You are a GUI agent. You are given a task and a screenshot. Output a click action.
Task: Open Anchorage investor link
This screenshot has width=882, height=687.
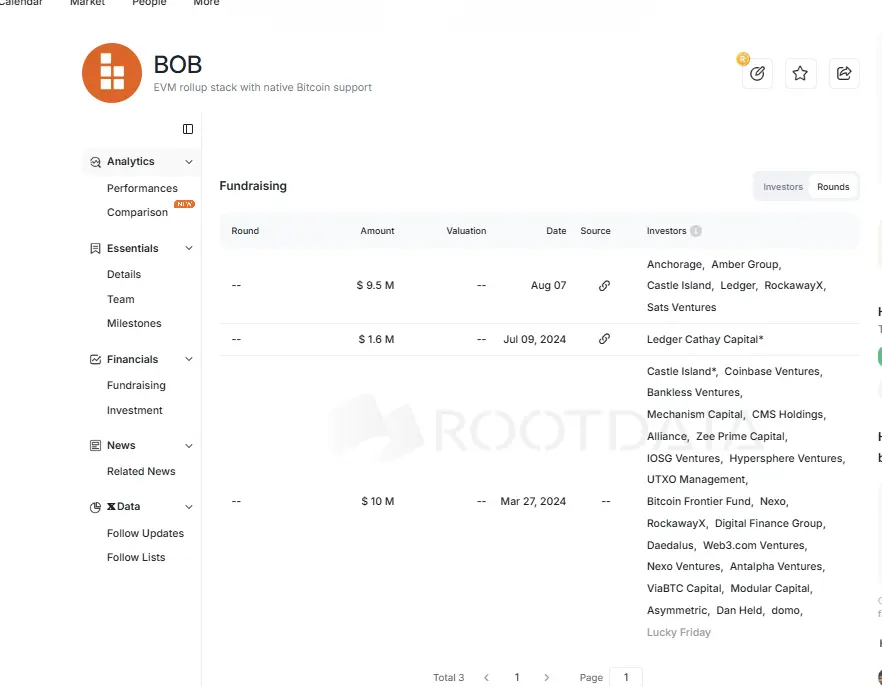(674, 264)
